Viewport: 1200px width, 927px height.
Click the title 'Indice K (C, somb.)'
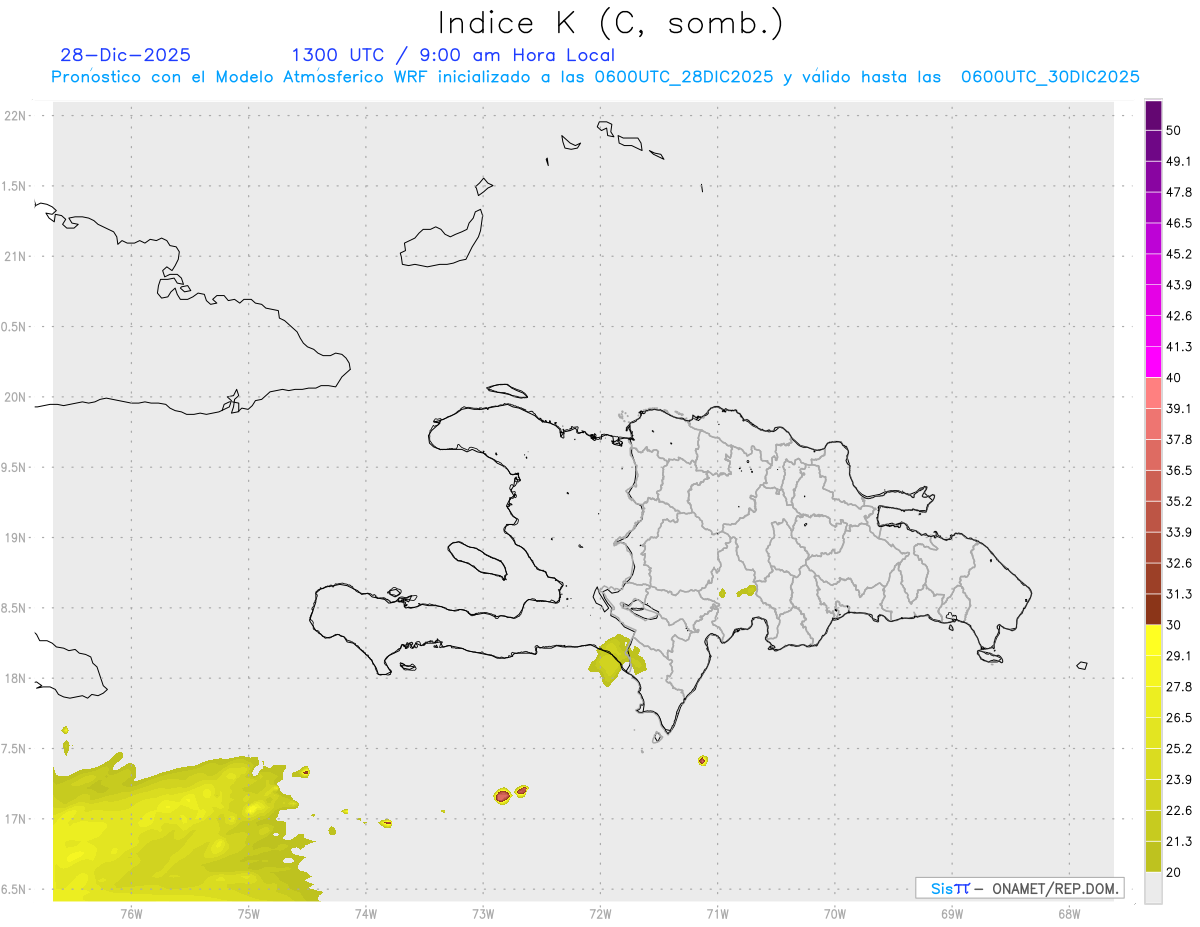point(611,24)
